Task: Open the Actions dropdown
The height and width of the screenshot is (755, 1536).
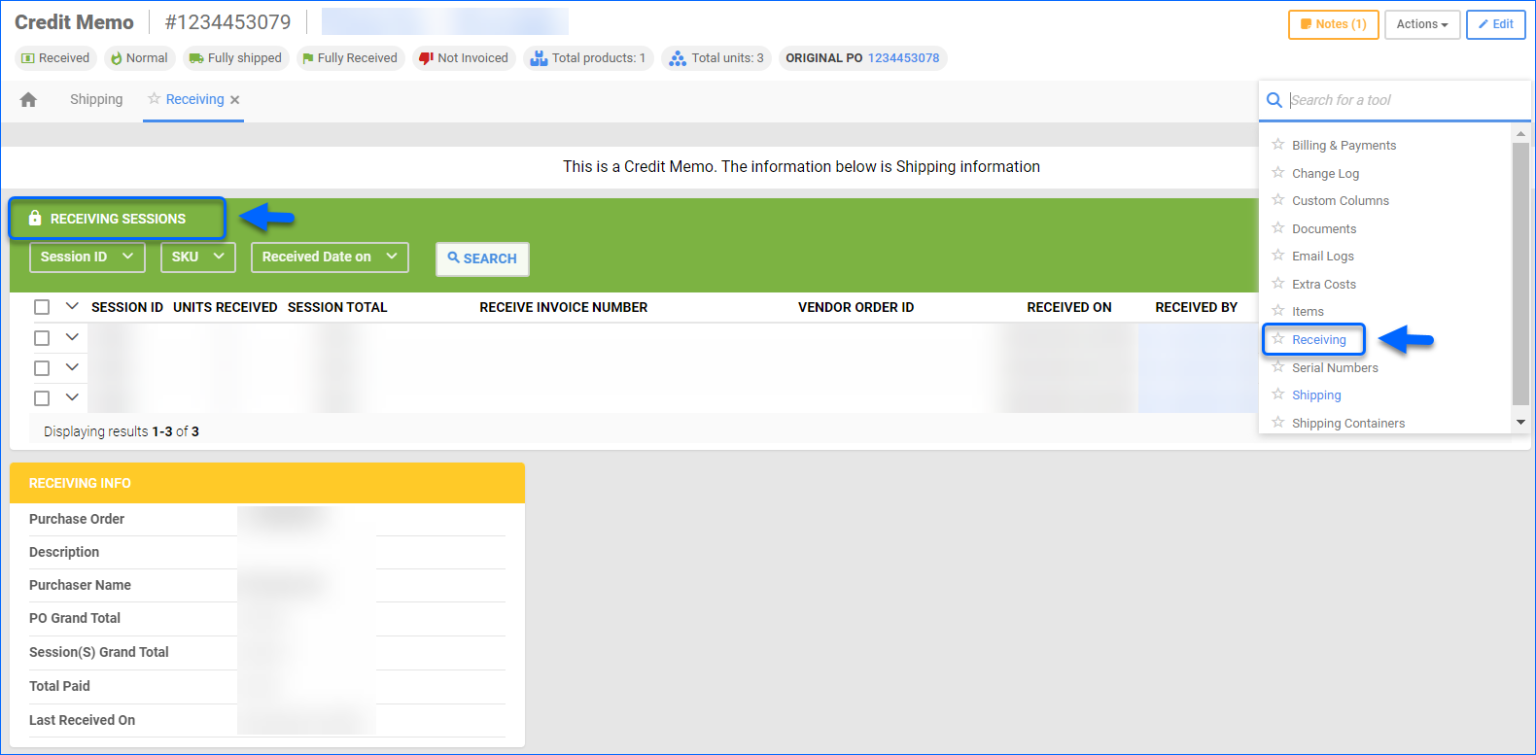Action: [x=1422, y=24]
